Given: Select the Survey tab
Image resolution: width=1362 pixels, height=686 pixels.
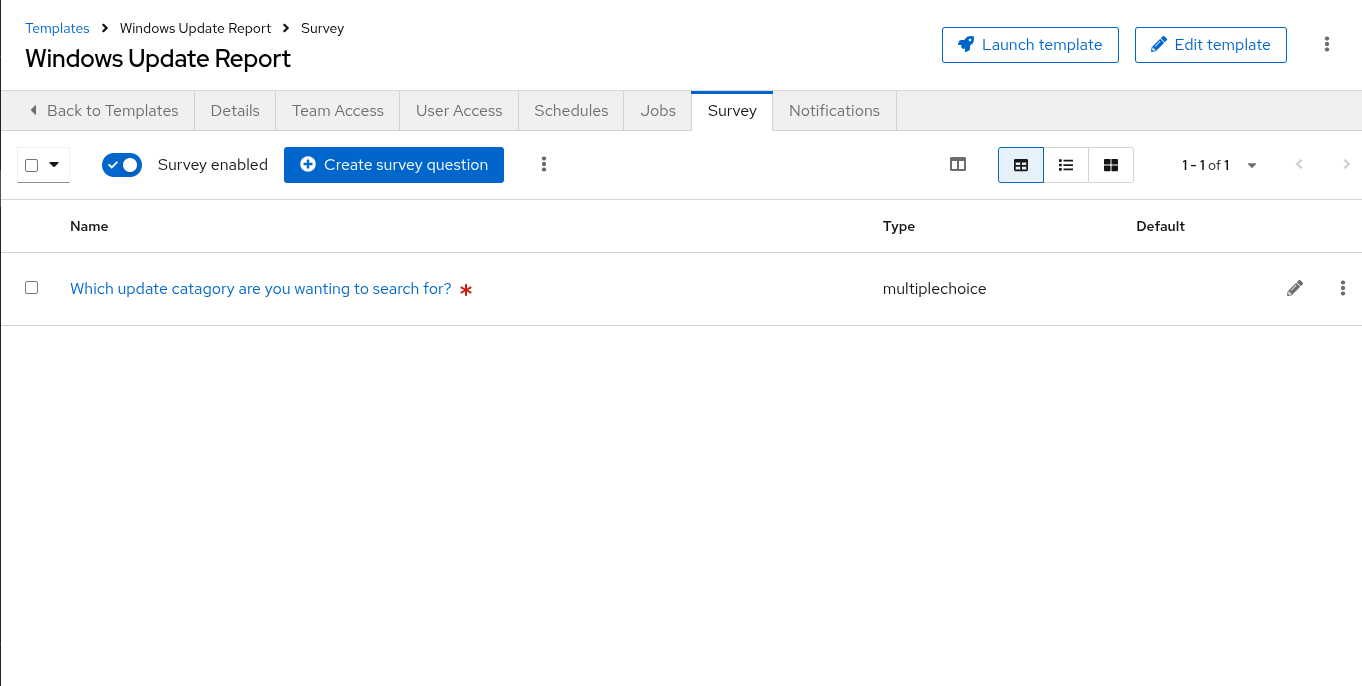Looking at the screenshot, I should (x=732, y=111).
